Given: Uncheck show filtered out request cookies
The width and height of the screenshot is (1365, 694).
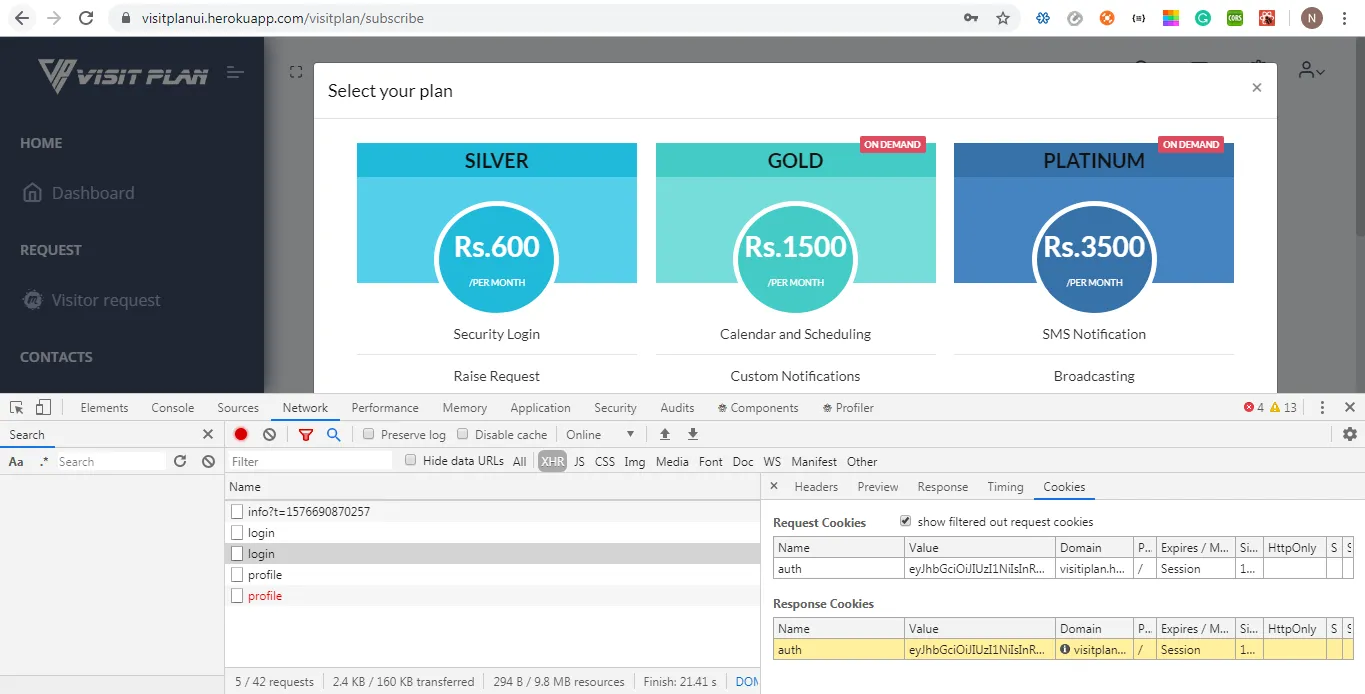Looking at the screenshot, I should [905, 522].
